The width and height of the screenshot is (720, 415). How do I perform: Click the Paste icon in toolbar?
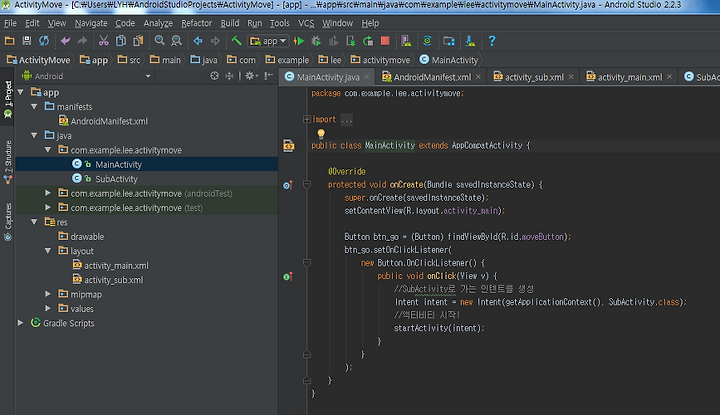click(138, 41)
